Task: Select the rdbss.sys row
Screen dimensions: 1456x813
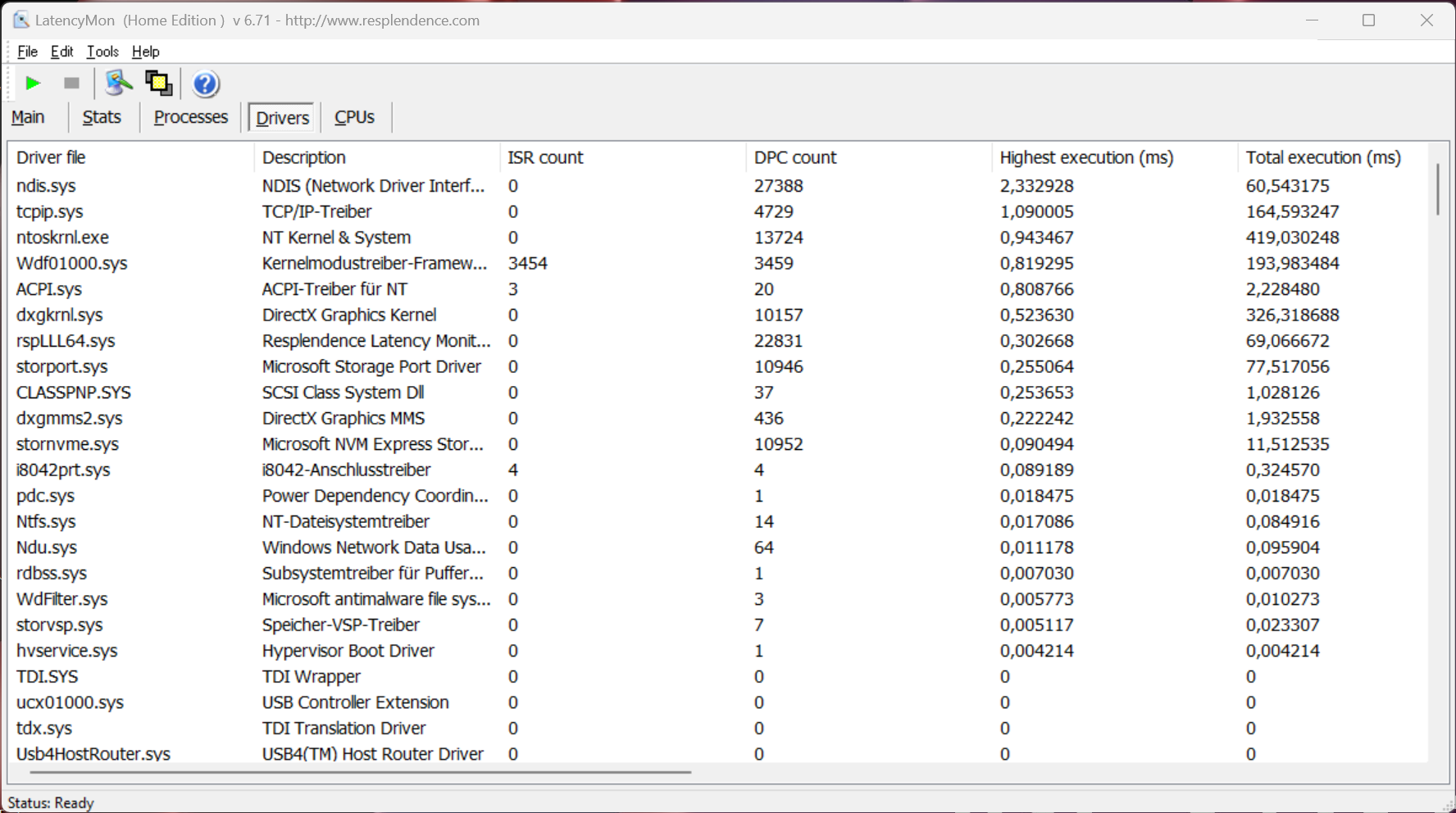Action: click(x=718, y=573)
